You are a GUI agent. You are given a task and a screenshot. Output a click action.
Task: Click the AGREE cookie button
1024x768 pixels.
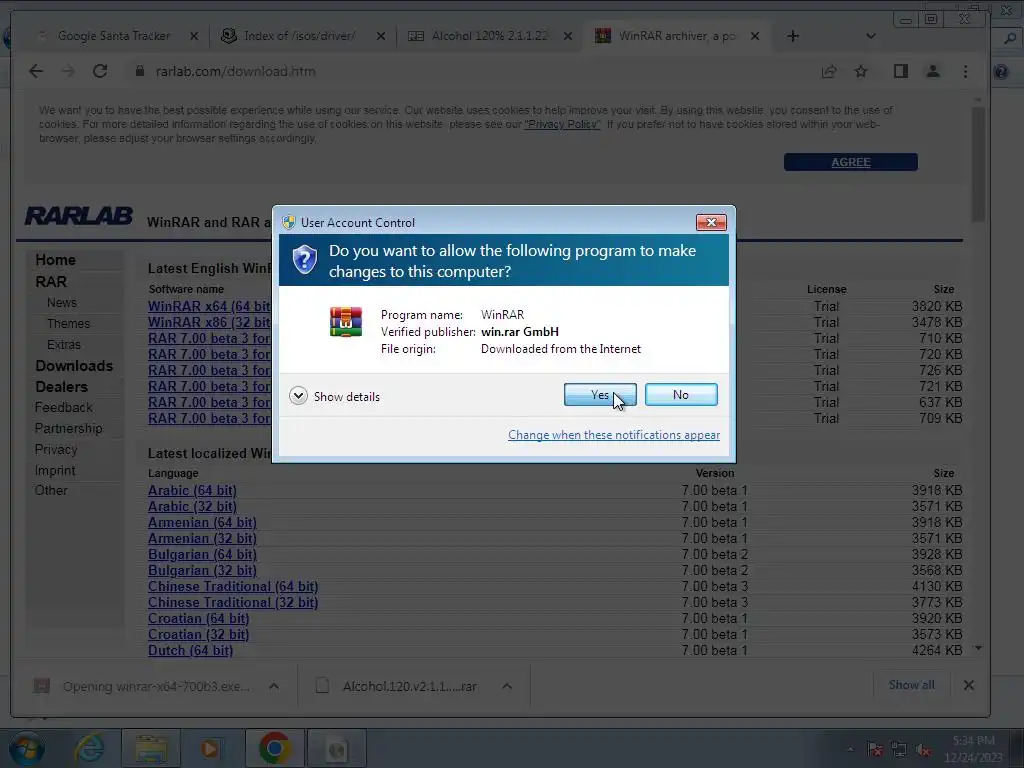(x=850, y=162)
